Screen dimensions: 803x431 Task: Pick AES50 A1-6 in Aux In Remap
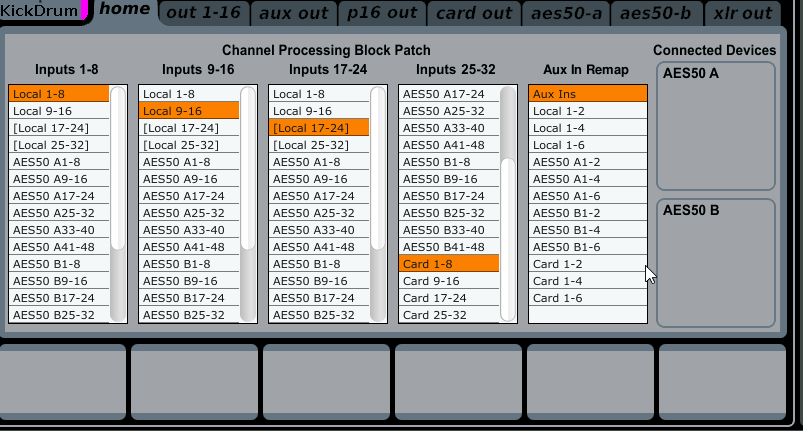[x=588, y=196]
